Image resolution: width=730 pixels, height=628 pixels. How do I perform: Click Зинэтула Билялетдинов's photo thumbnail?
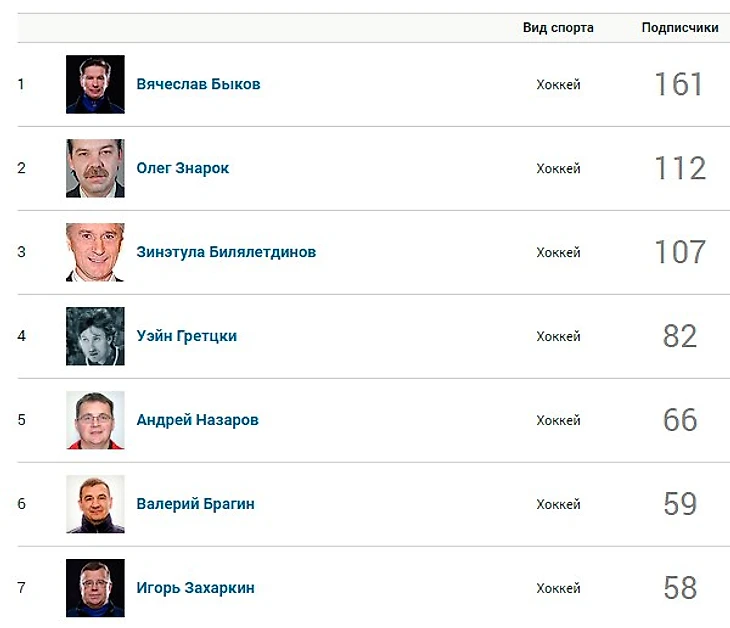click(x=95, y=252)
